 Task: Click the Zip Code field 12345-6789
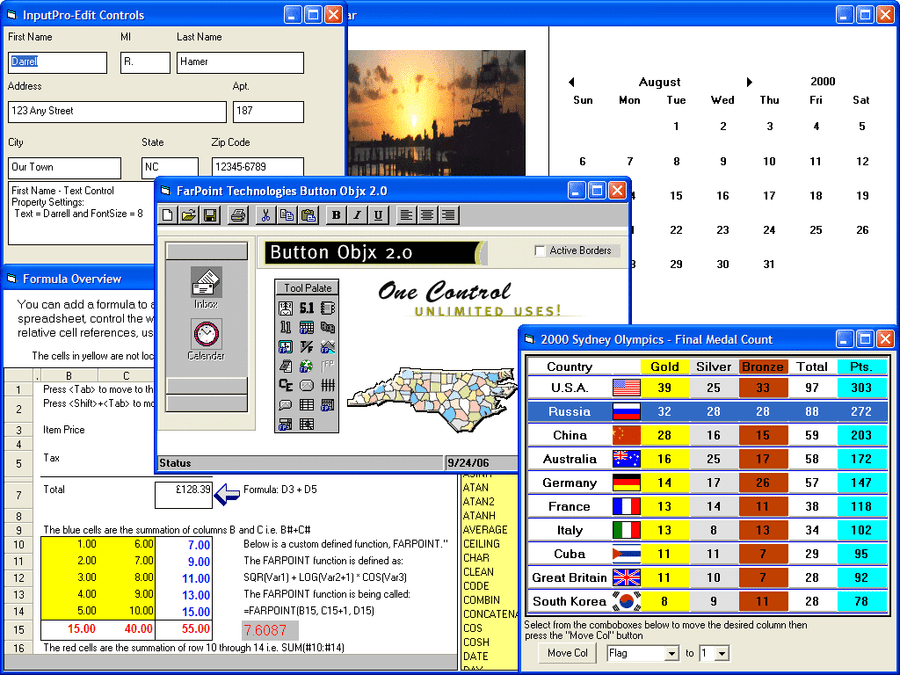(x=258, y=168)
